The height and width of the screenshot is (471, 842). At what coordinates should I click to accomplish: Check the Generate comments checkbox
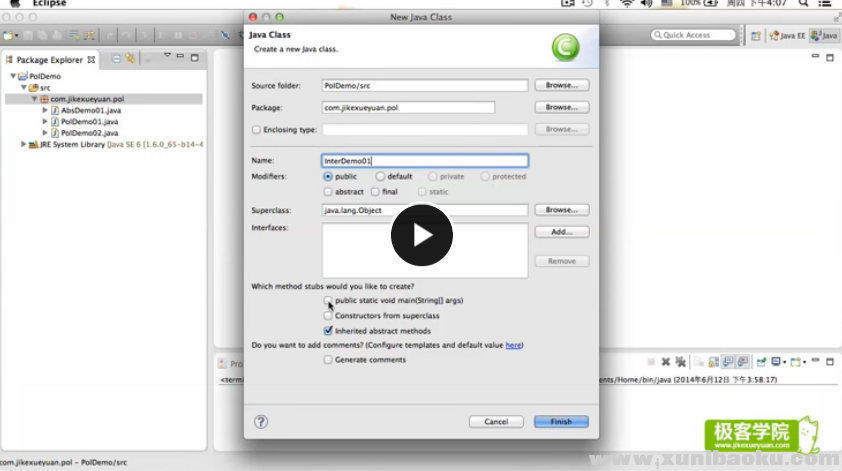(328, 360)
